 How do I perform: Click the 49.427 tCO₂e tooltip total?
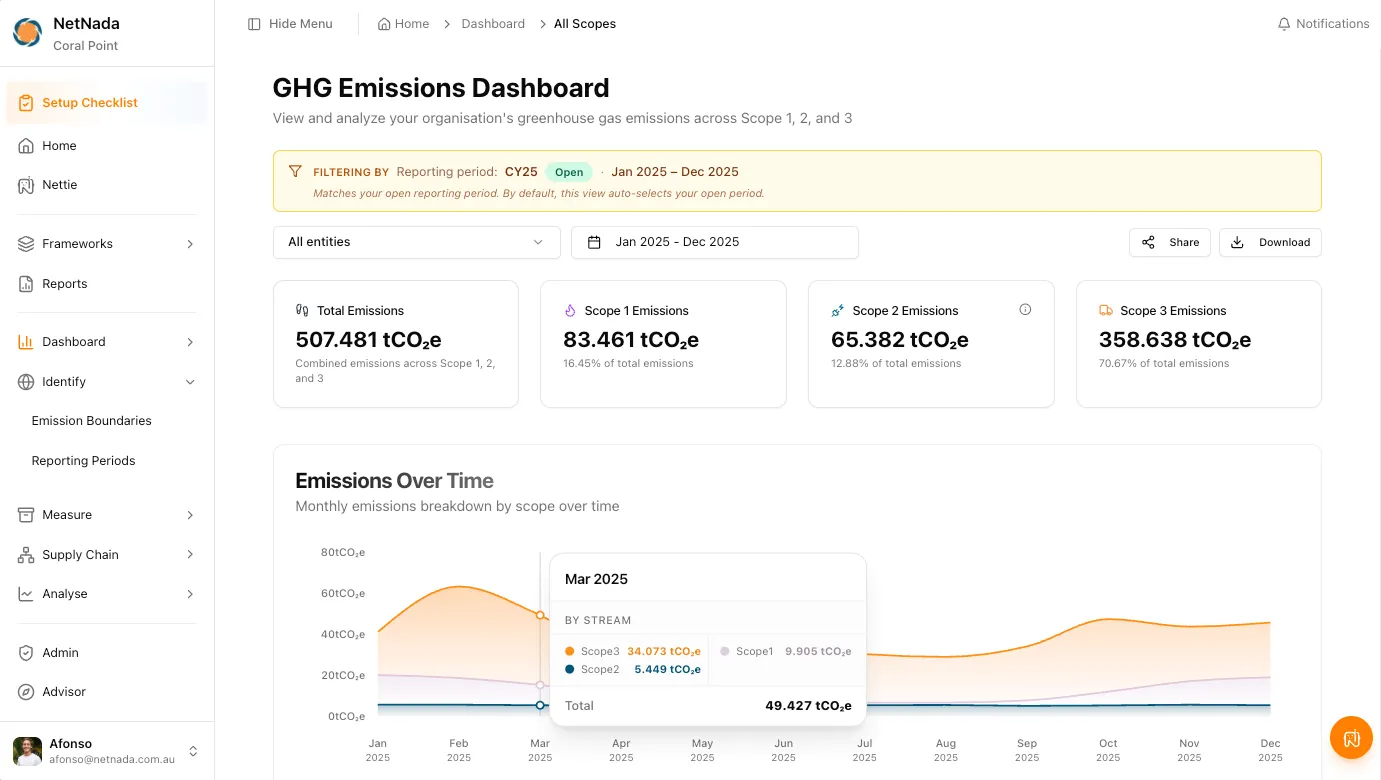tap(808, 706)
